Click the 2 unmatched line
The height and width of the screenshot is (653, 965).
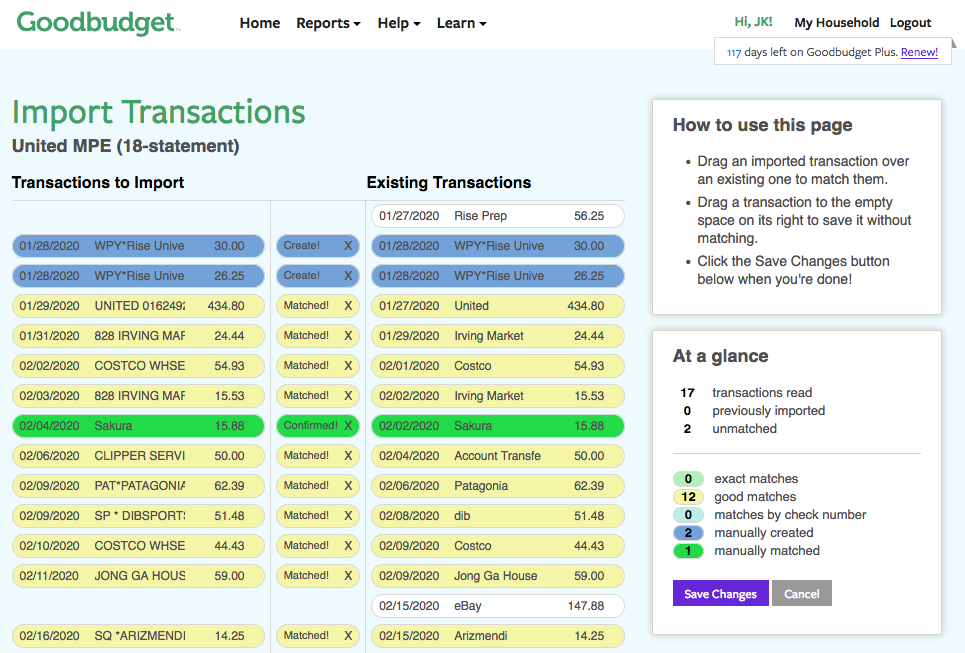pyautogui.click(x=730, y=428)
